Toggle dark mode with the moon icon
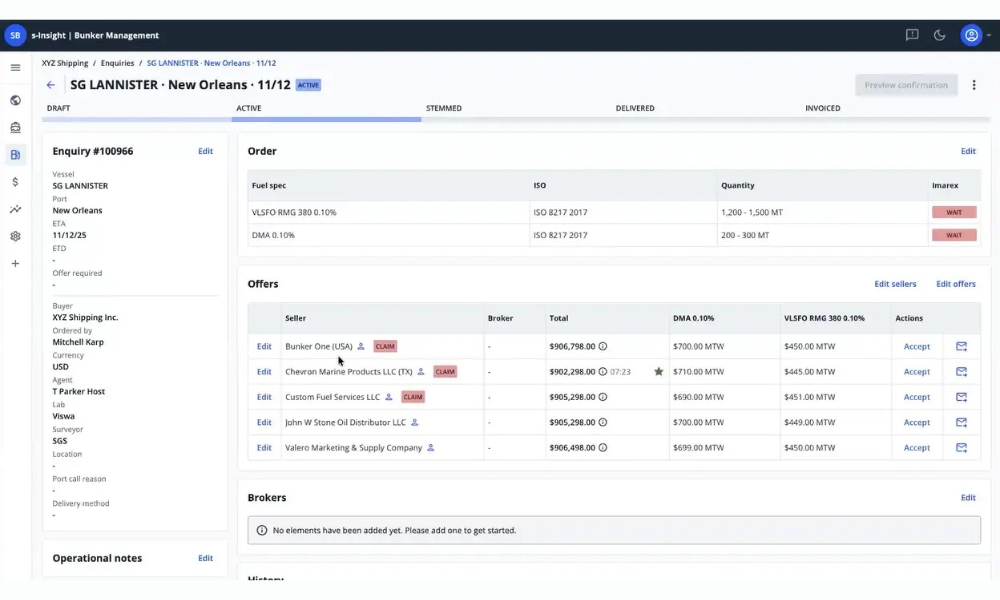The image size is (1000, 600). 940,35
